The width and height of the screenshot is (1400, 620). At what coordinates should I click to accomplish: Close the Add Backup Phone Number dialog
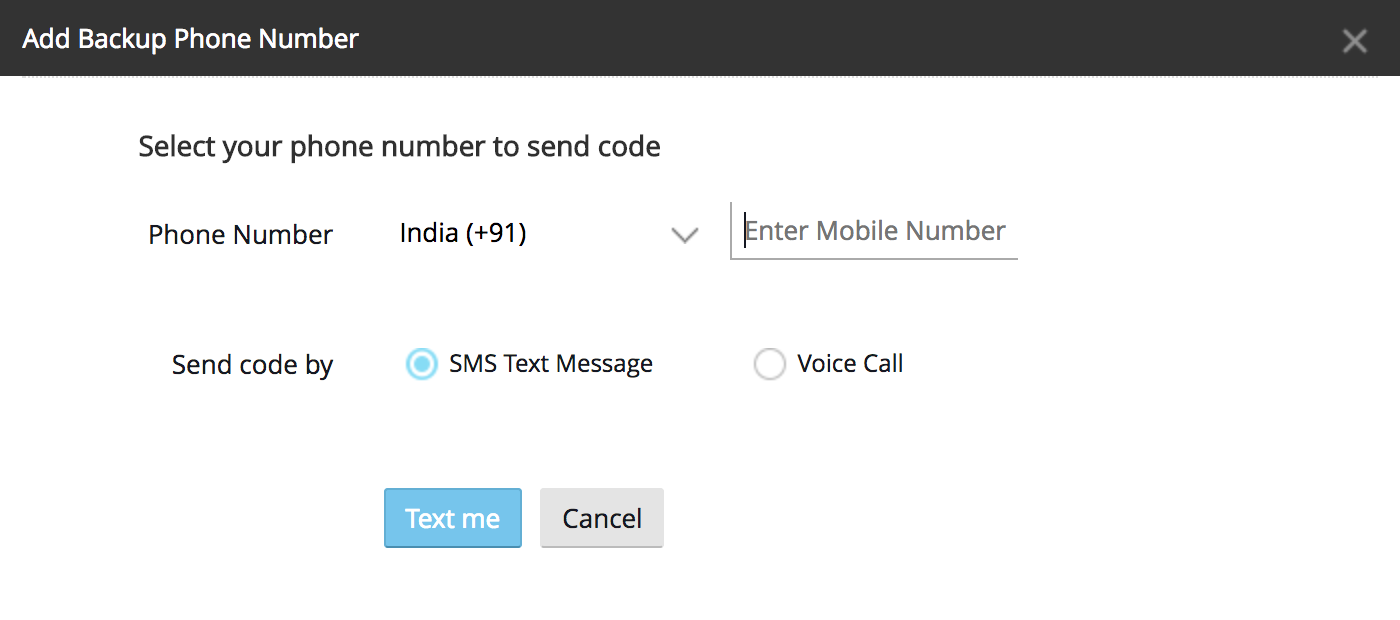(1354, 41)
